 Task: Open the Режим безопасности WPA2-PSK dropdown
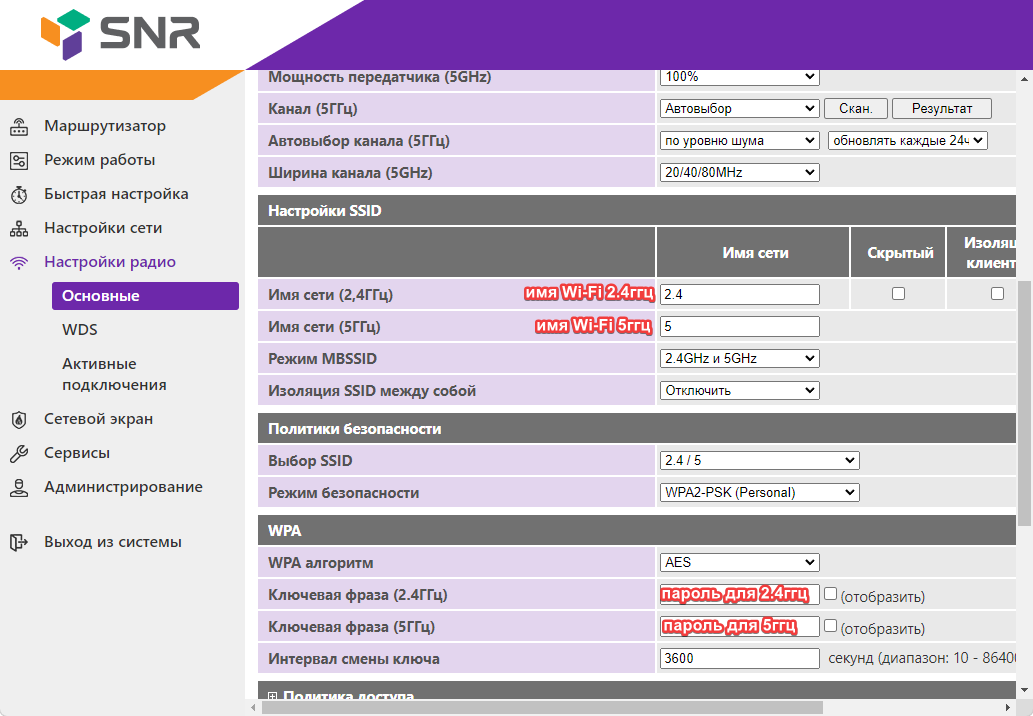click(x=760, y=493)
